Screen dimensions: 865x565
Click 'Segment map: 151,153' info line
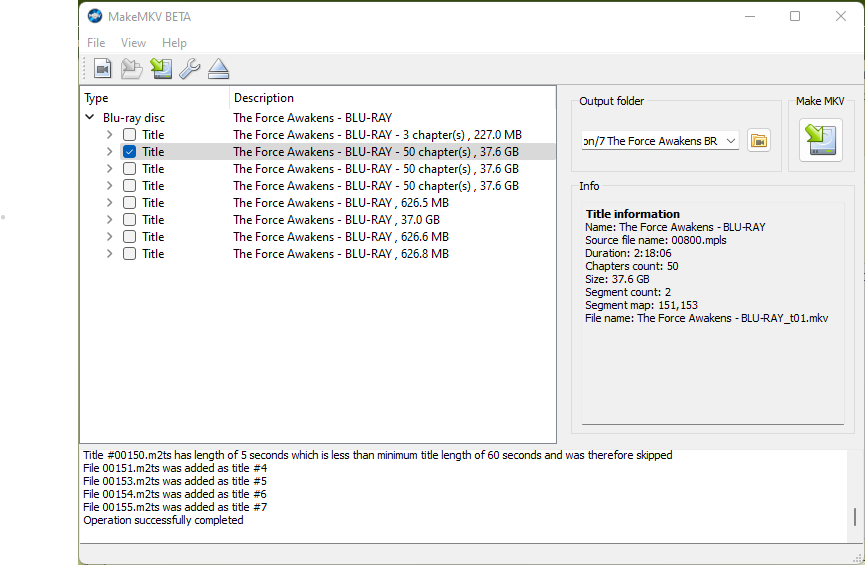pyautogui.click(x=641, y=305)
